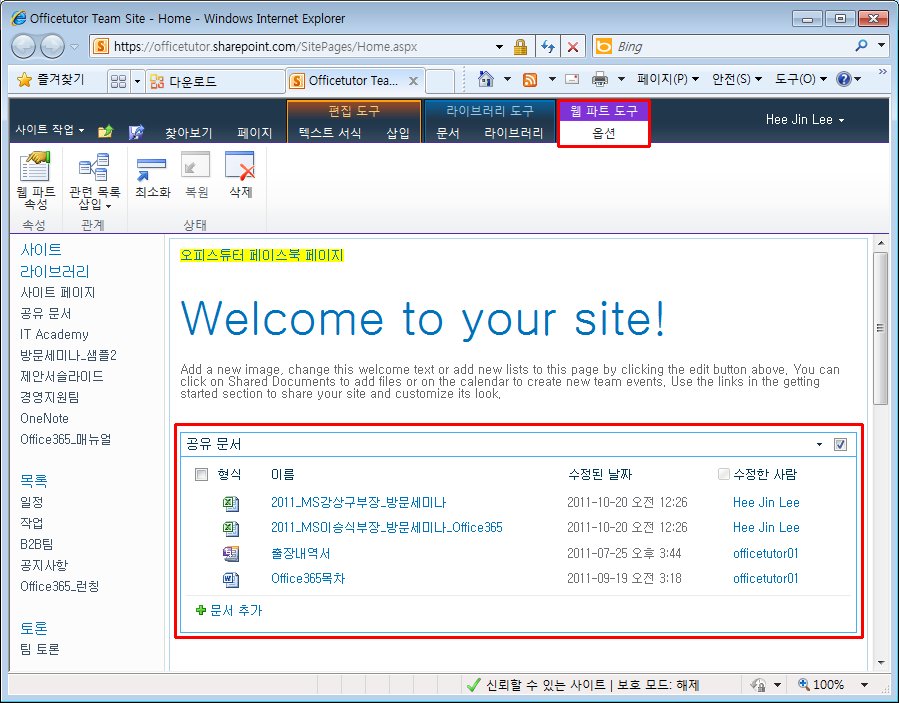Viewport: 899px width, 703px height.
Task: Stop loading with the red X icon
Action: (x=572, y=46)
